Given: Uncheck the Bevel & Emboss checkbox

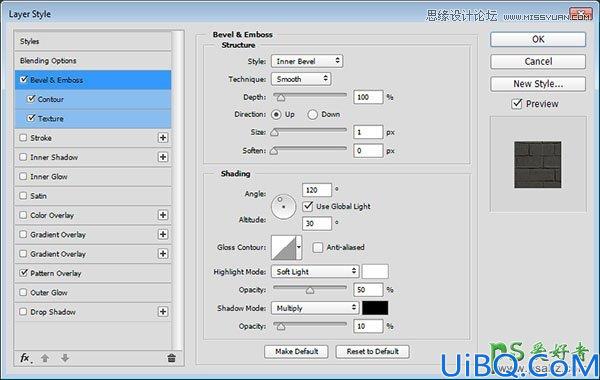Looking at the screenshot, I should point(24,80).
